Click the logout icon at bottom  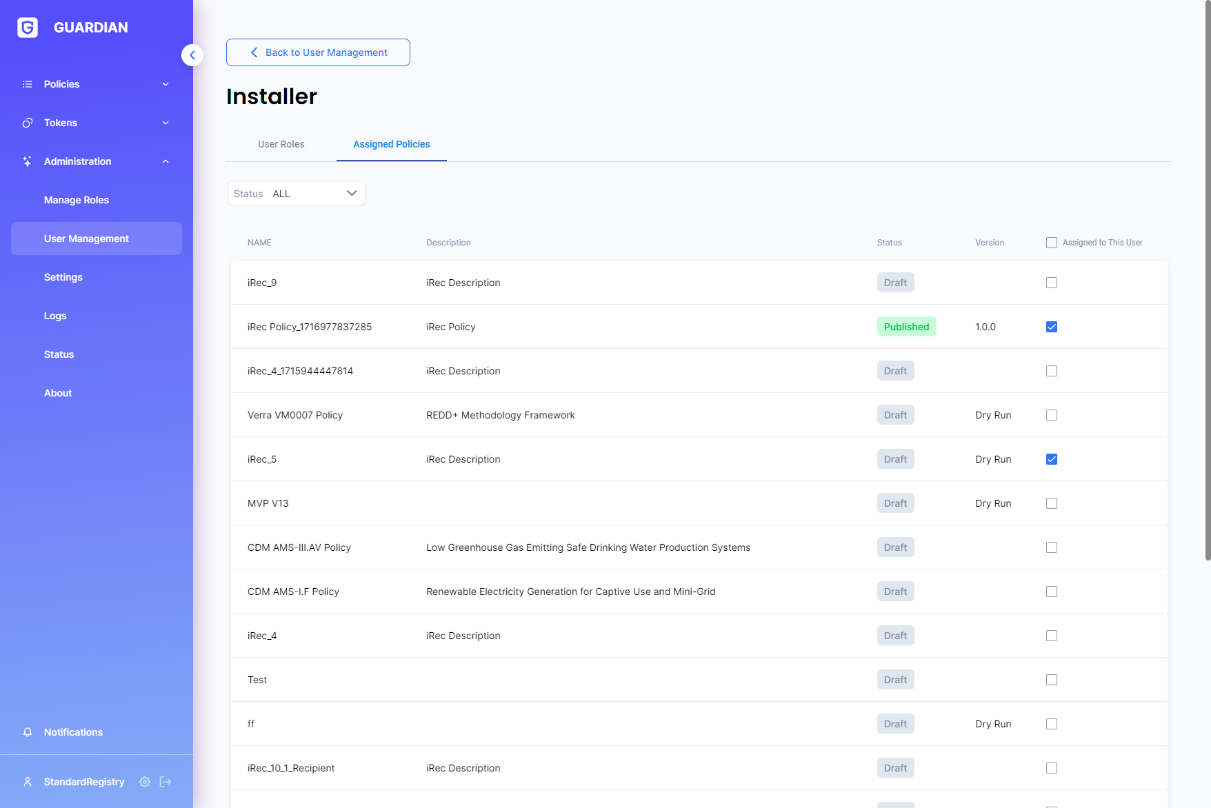(166, 782)
